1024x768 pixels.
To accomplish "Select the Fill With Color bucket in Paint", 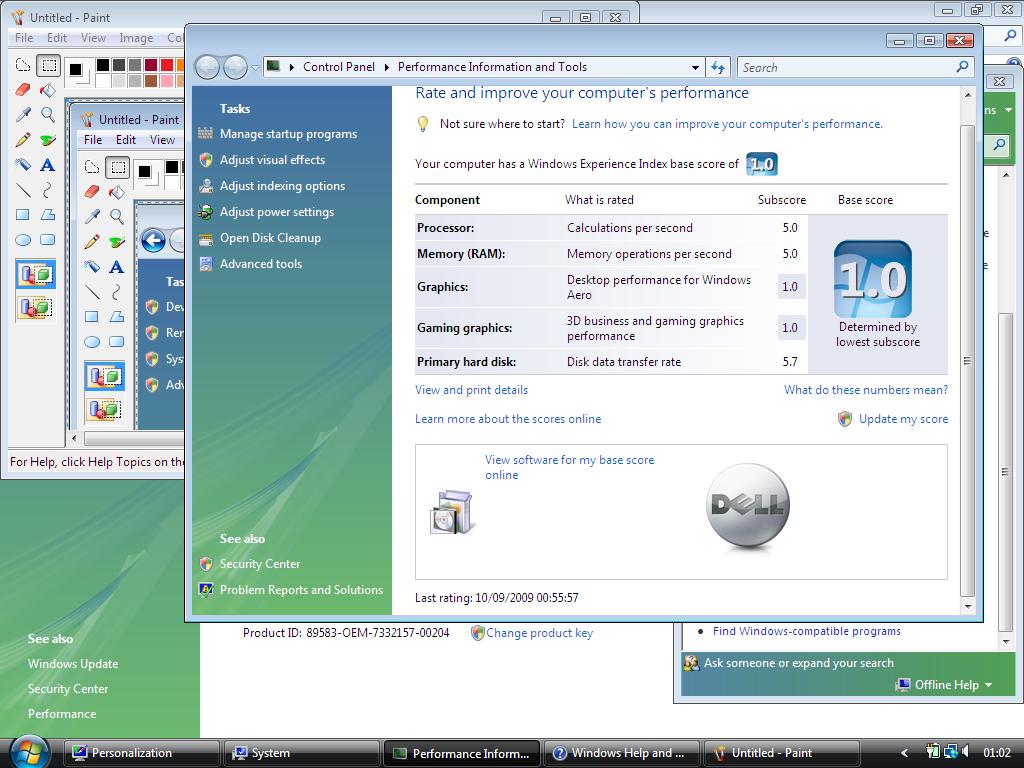I will pyautogui.click(x=48, y=90).
